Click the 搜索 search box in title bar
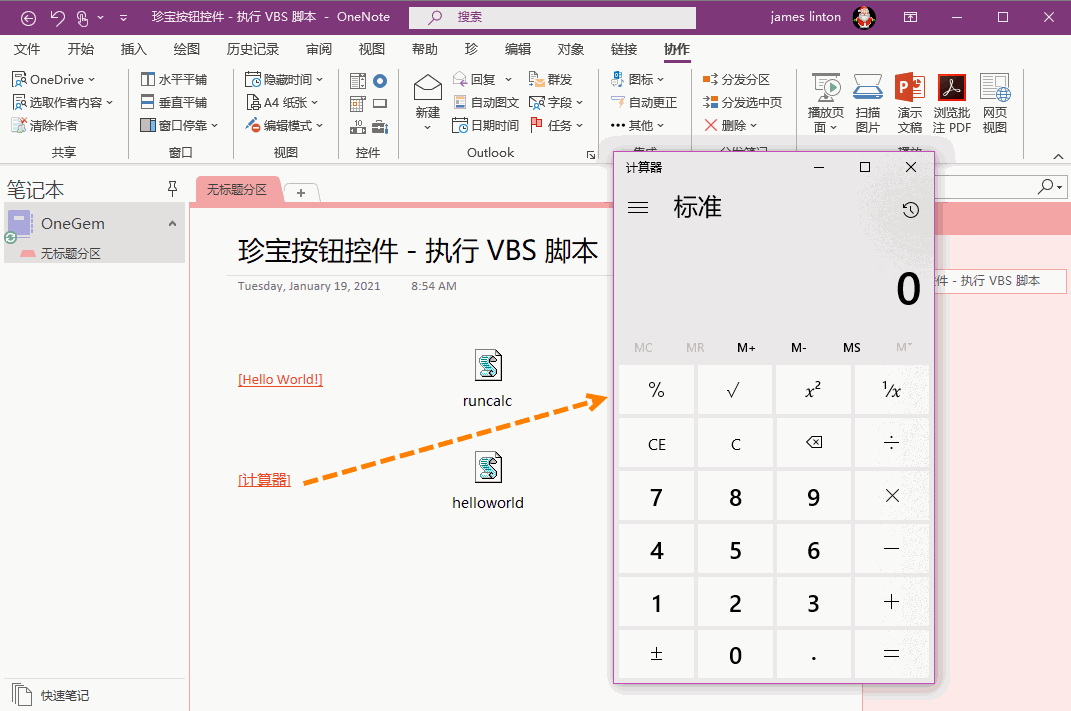 [x=552, y=18]
